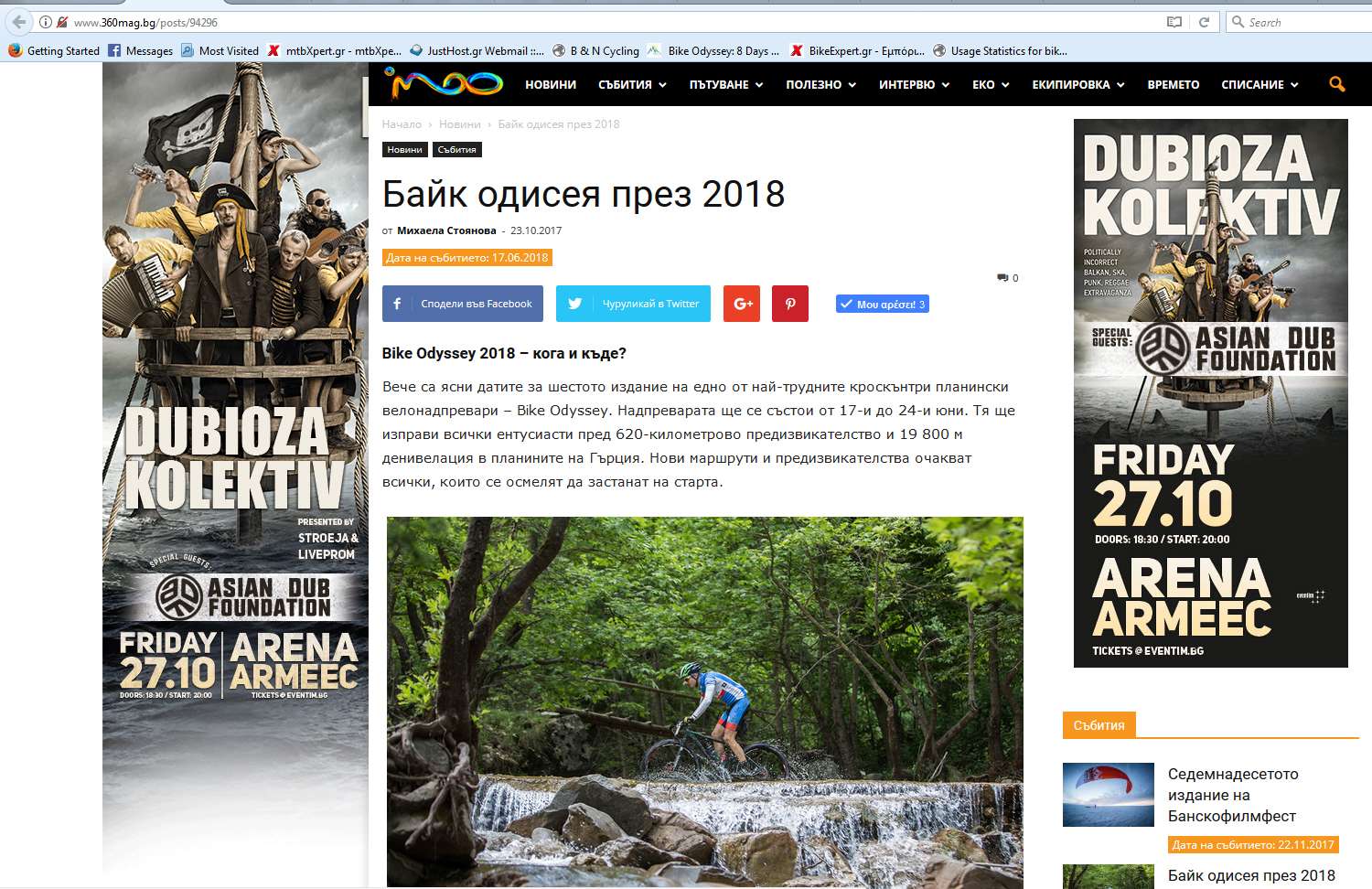Open Messages Facebook bookmark

point(140,51)
